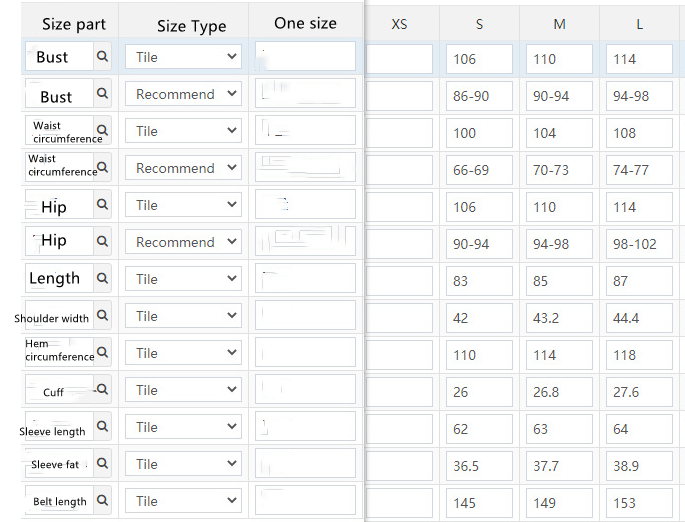Click the L field showing 153

(x=639, y=503)
